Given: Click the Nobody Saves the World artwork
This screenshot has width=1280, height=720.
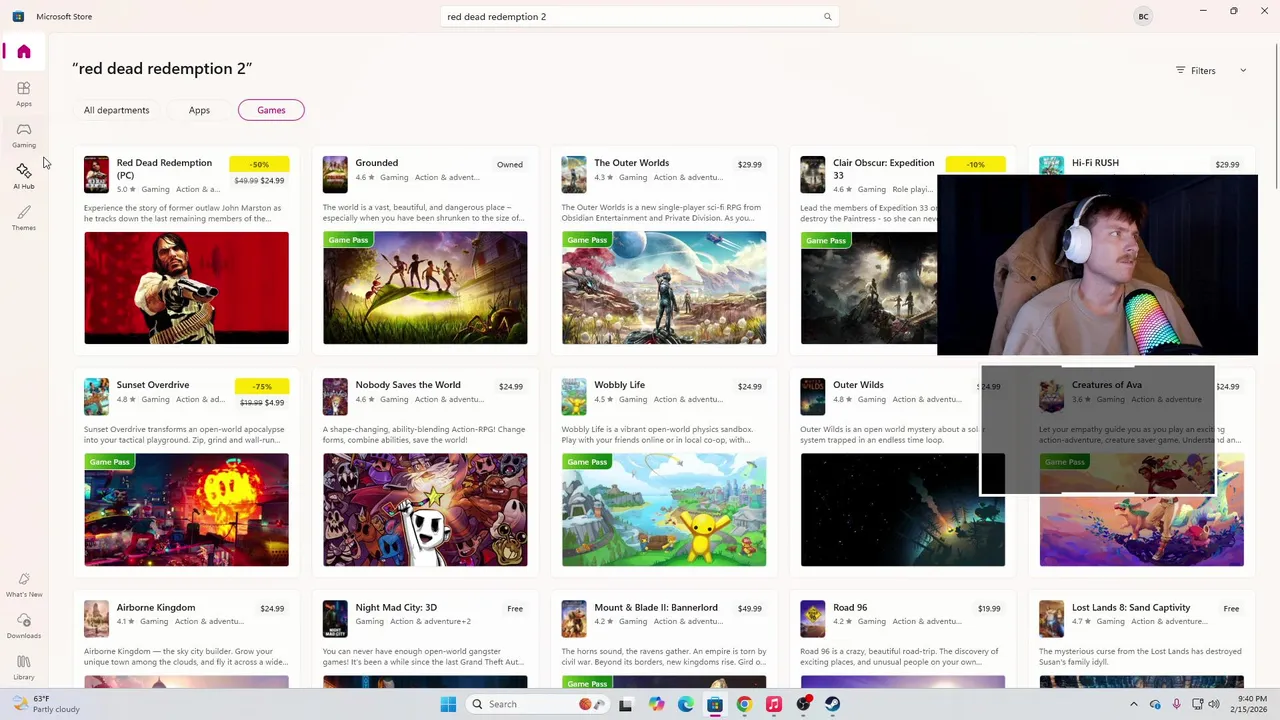Looking at the screenshot, I should click(425, 510).
